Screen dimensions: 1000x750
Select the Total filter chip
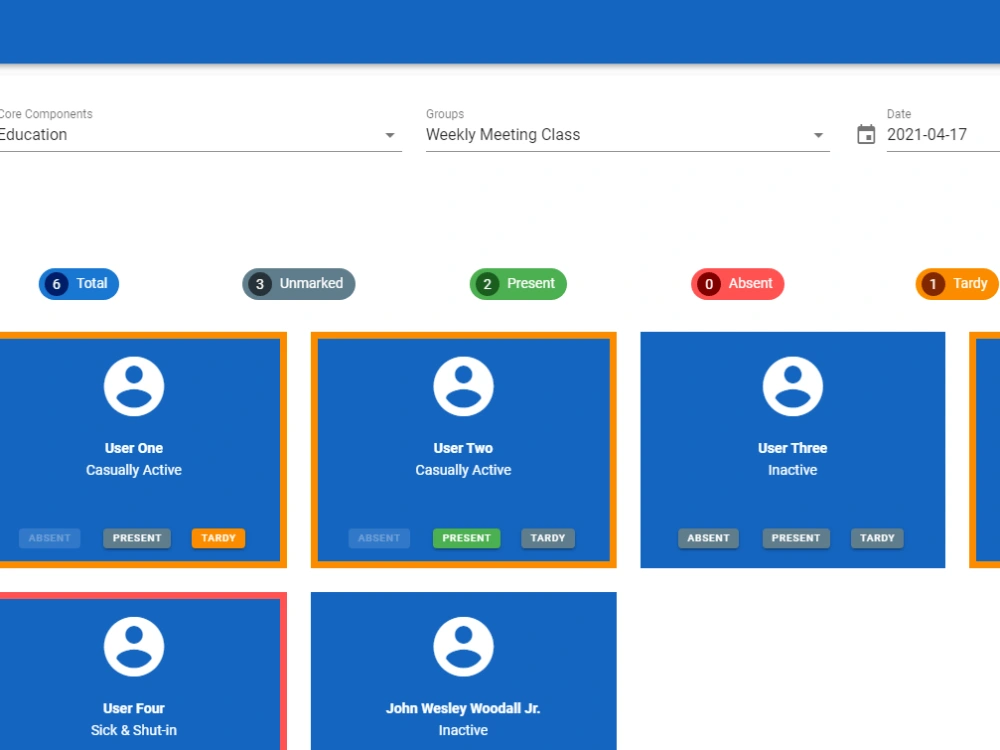pos(78,284)
